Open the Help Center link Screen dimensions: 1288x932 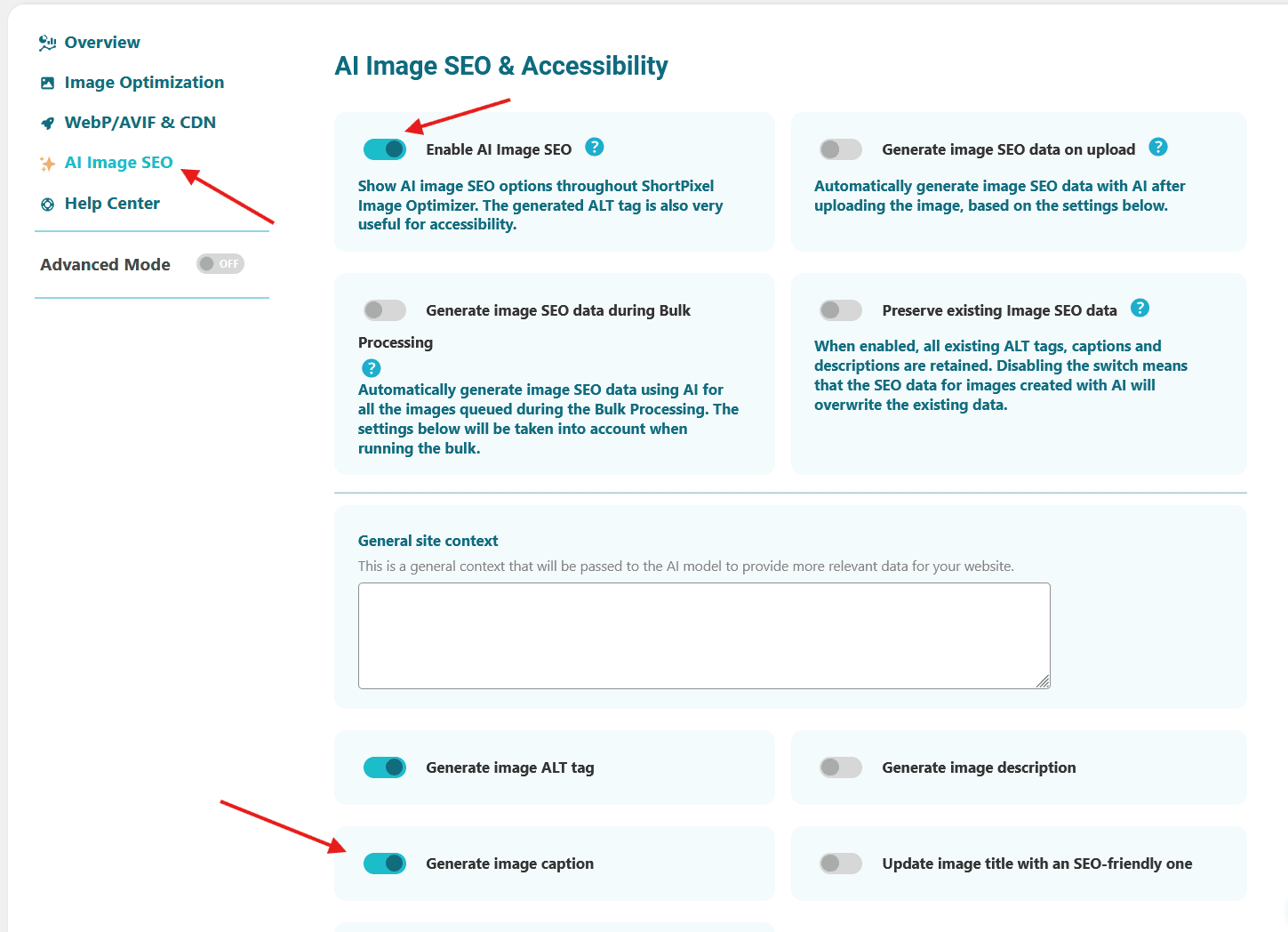coord(112,204)
